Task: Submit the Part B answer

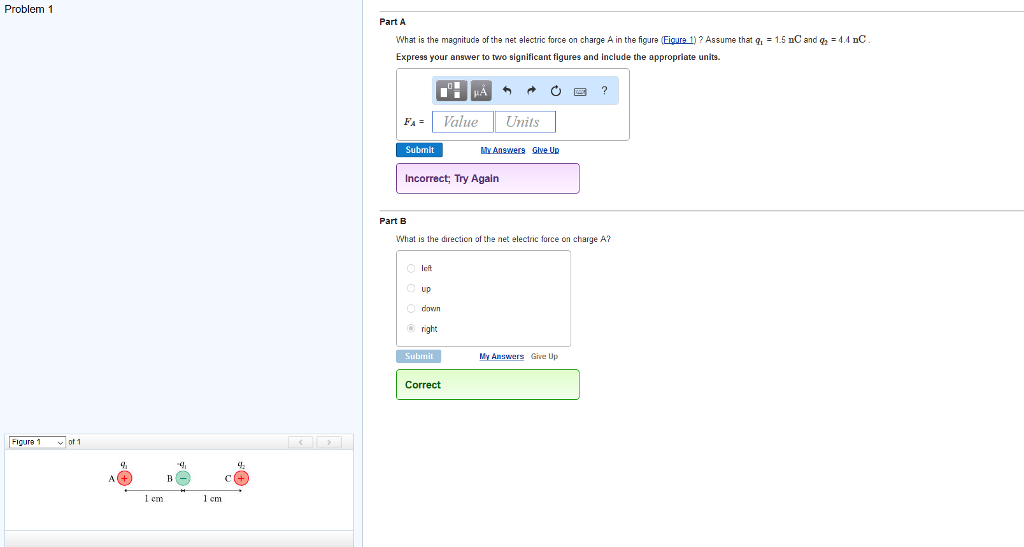Action: pyautogui.click(x=419, y=356)
